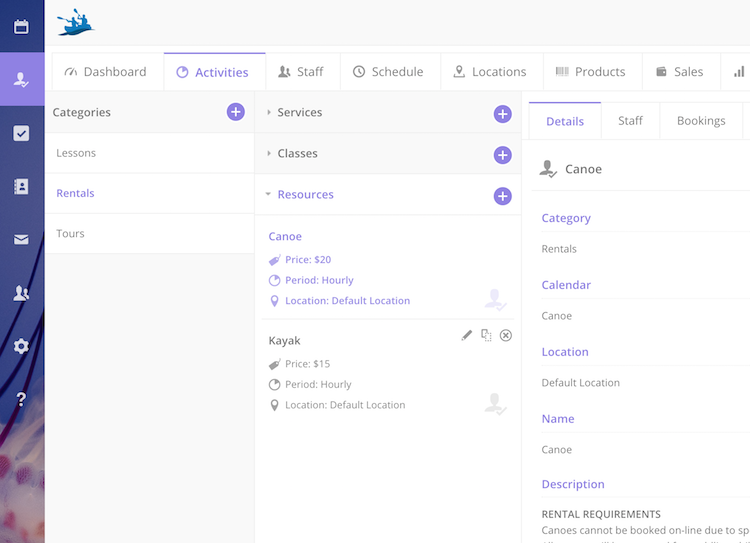Click the Canoe card's faded user-check icon

pyautogui.click(x=496, y=300)
